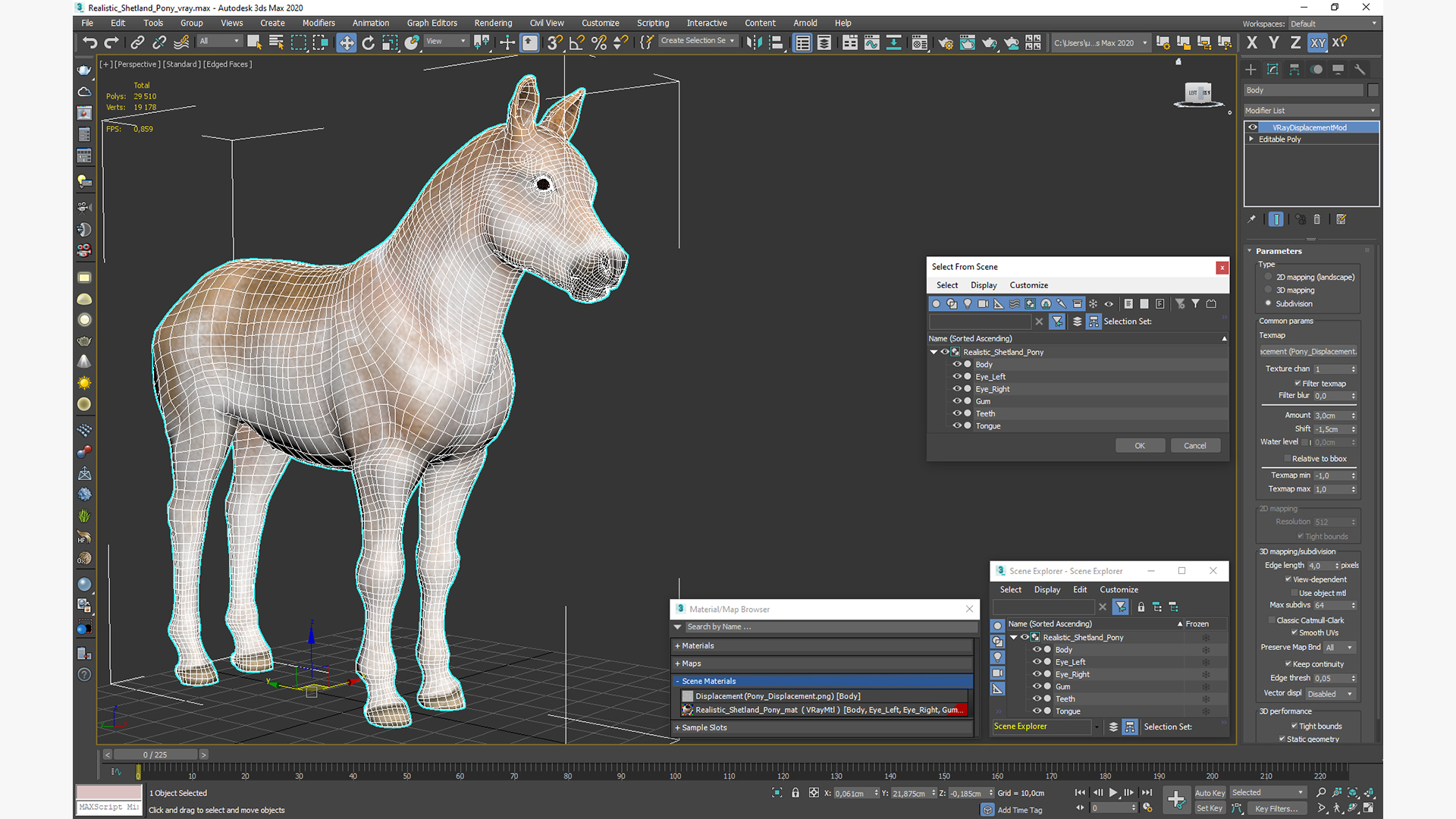The height and width of the screenshot is (819, 1456).
Task: Click Zoom Extents Selected navigation icon
Action: tap(1353, 792)
